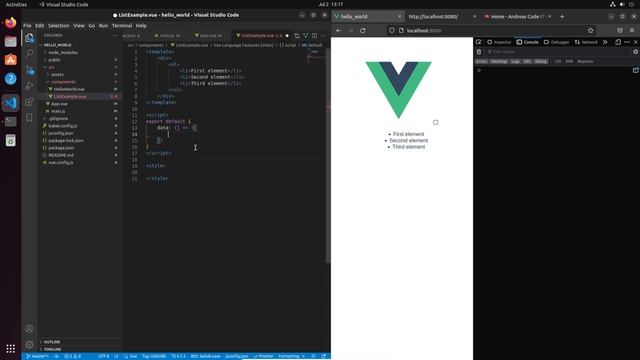The width and height of the screenshot is (640, 360).
Task: Toggle the XHR console filter
Action: [x=569, y=61]
